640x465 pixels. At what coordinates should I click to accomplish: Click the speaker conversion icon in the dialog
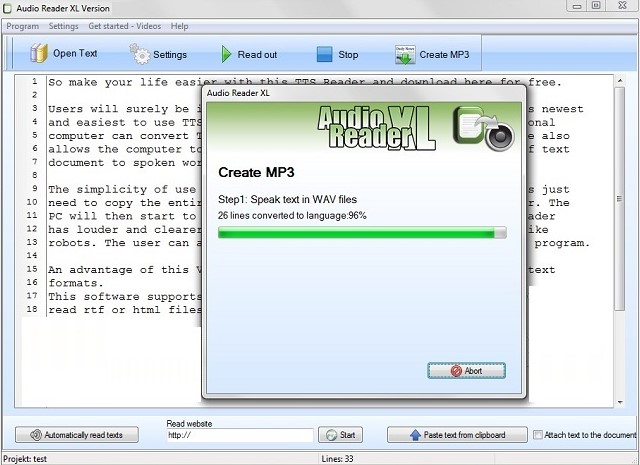click(x=484, y=128)
